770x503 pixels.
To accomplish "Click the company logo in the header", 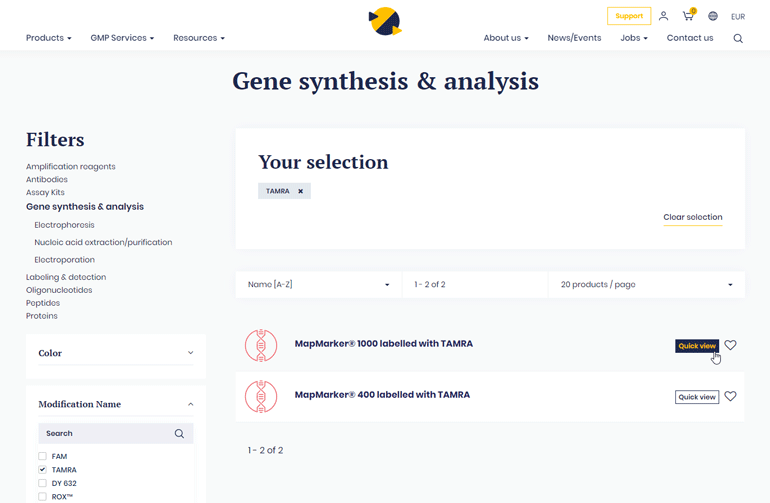I will click(385, 20).
